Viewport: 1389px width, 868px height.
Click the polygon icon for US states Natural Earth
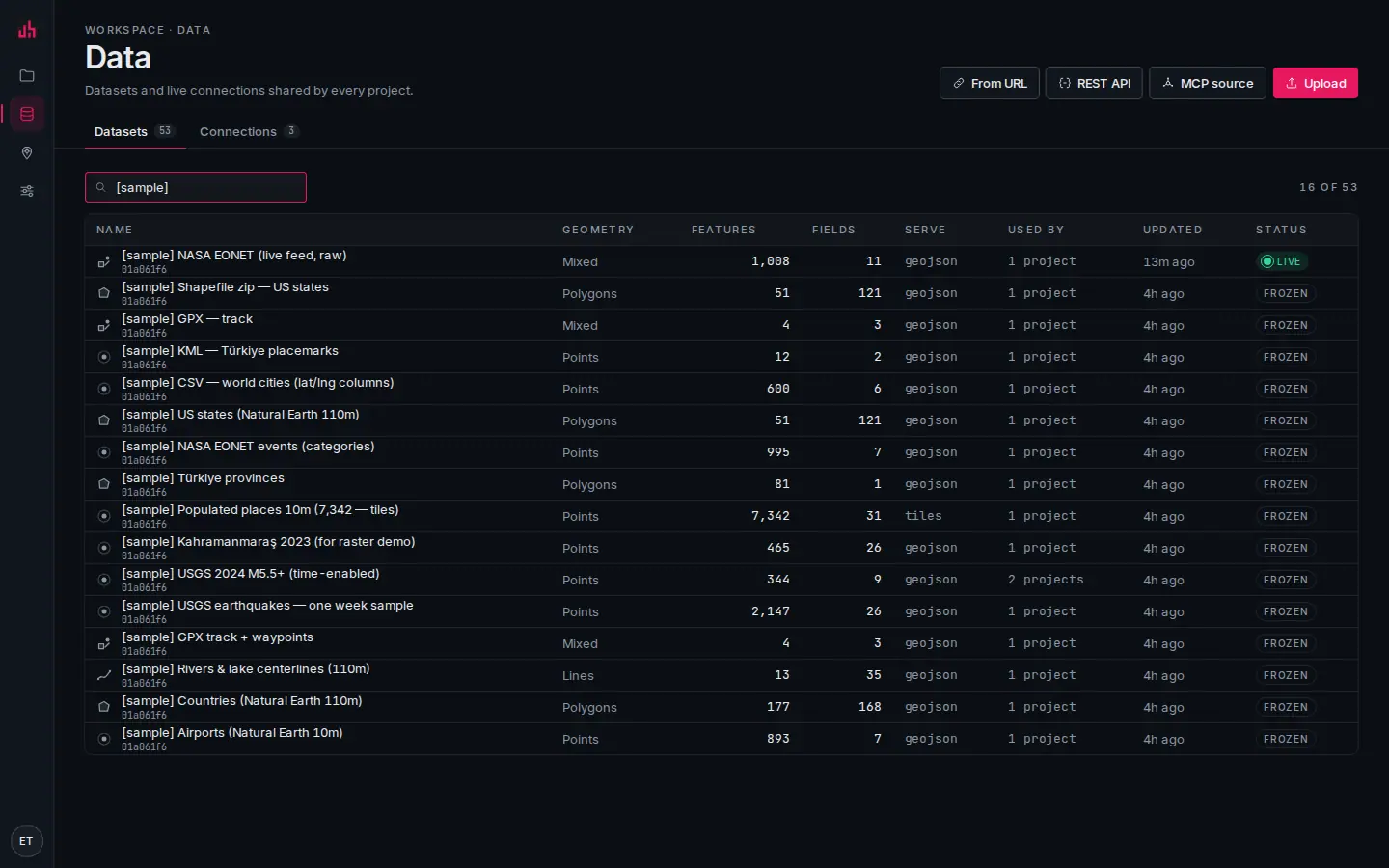(104, 420)
